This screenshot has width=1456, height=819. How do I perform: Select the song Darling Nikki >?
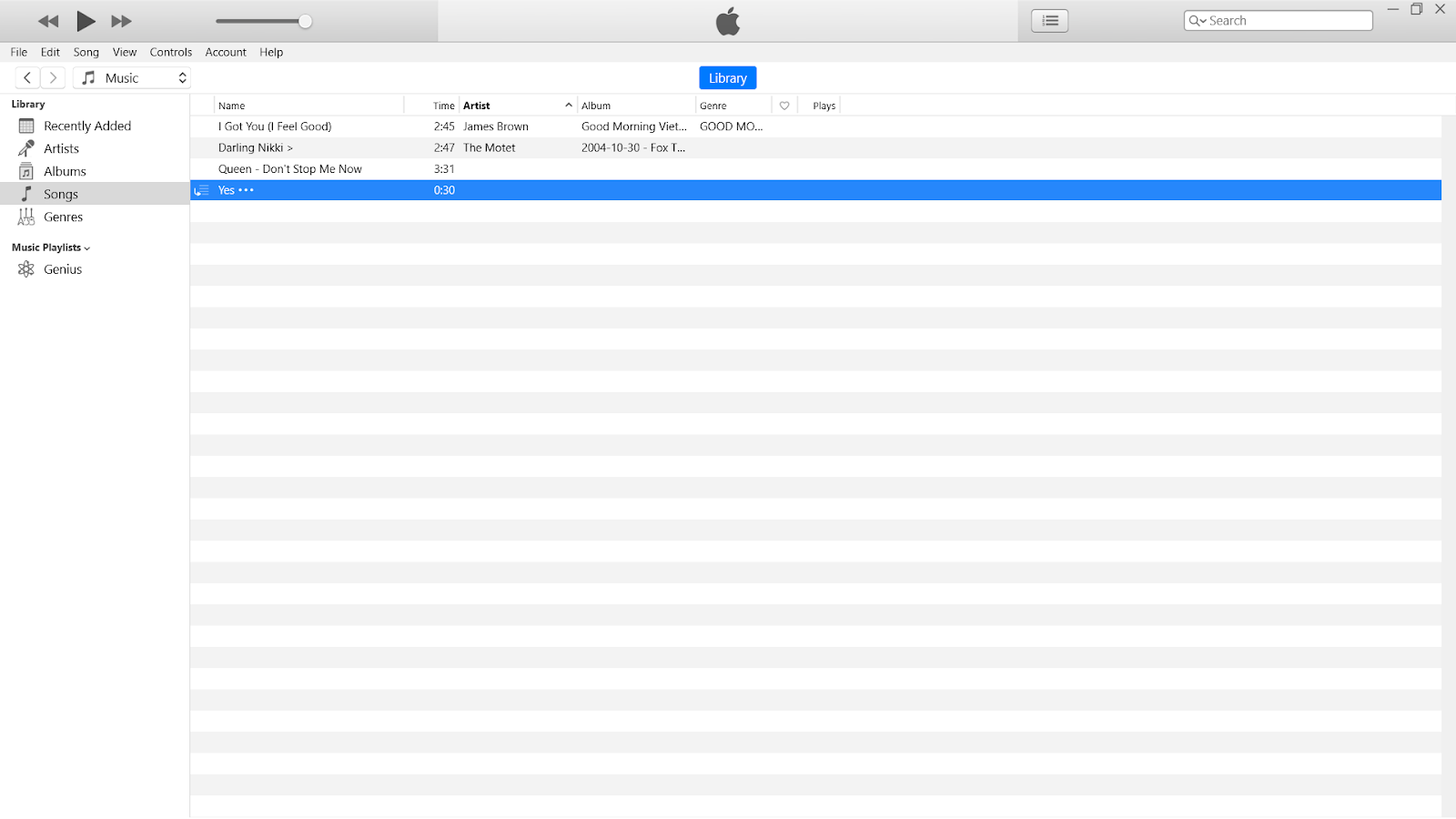click(x=256, y=147)
